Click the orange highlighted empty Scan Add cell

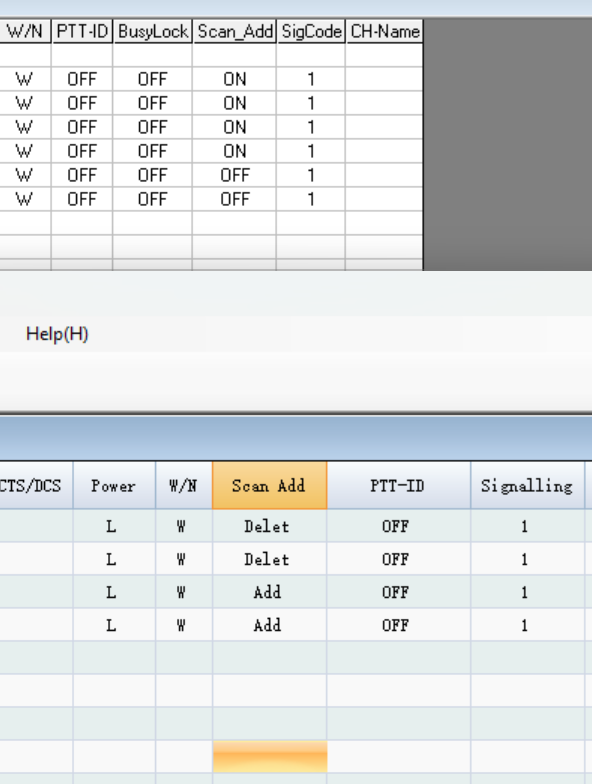coord(270,757)
